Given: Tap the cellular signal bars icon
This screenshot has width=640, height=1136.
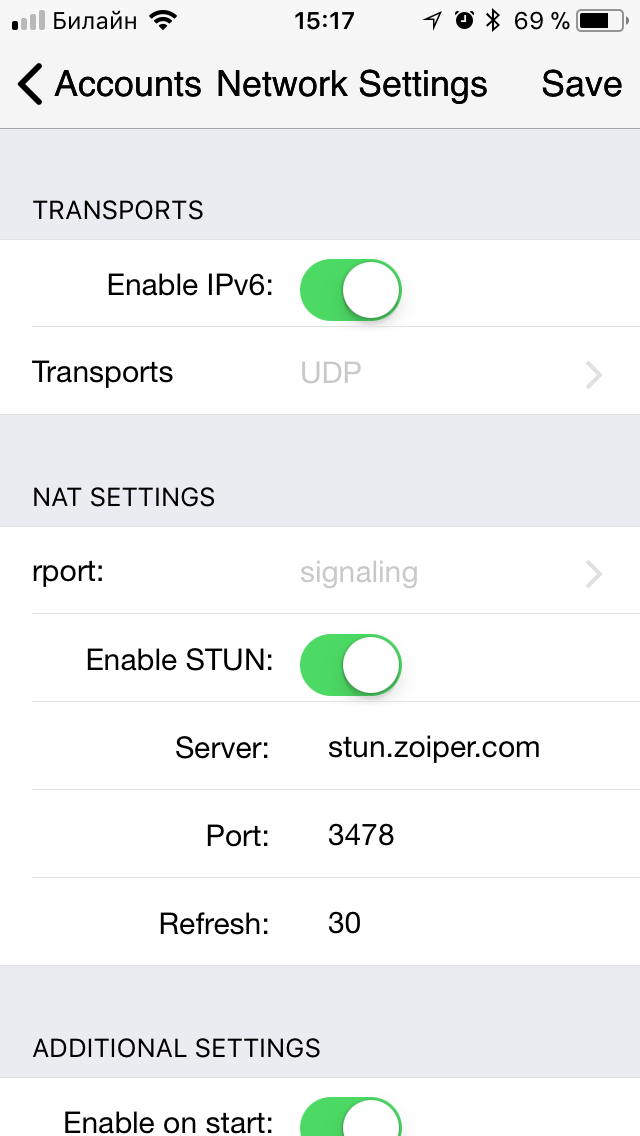Looking at the screenshot, I should coord(28,22).
